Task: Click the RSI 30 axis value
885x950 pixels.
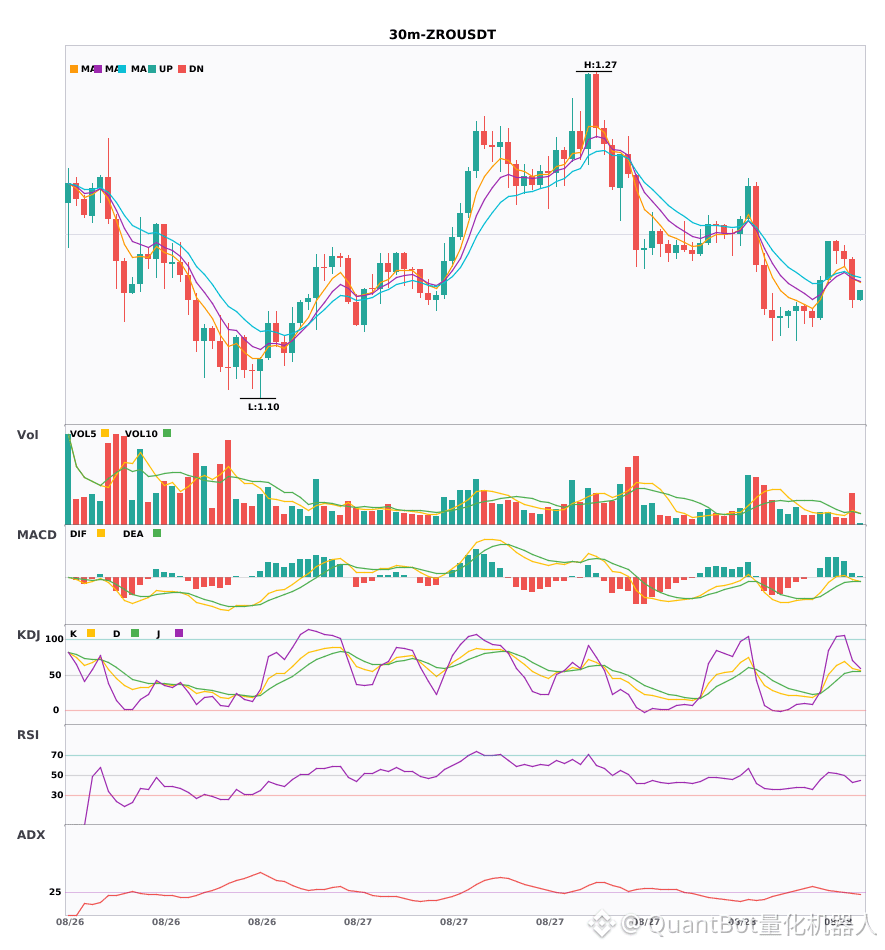Action: [57, 795]
